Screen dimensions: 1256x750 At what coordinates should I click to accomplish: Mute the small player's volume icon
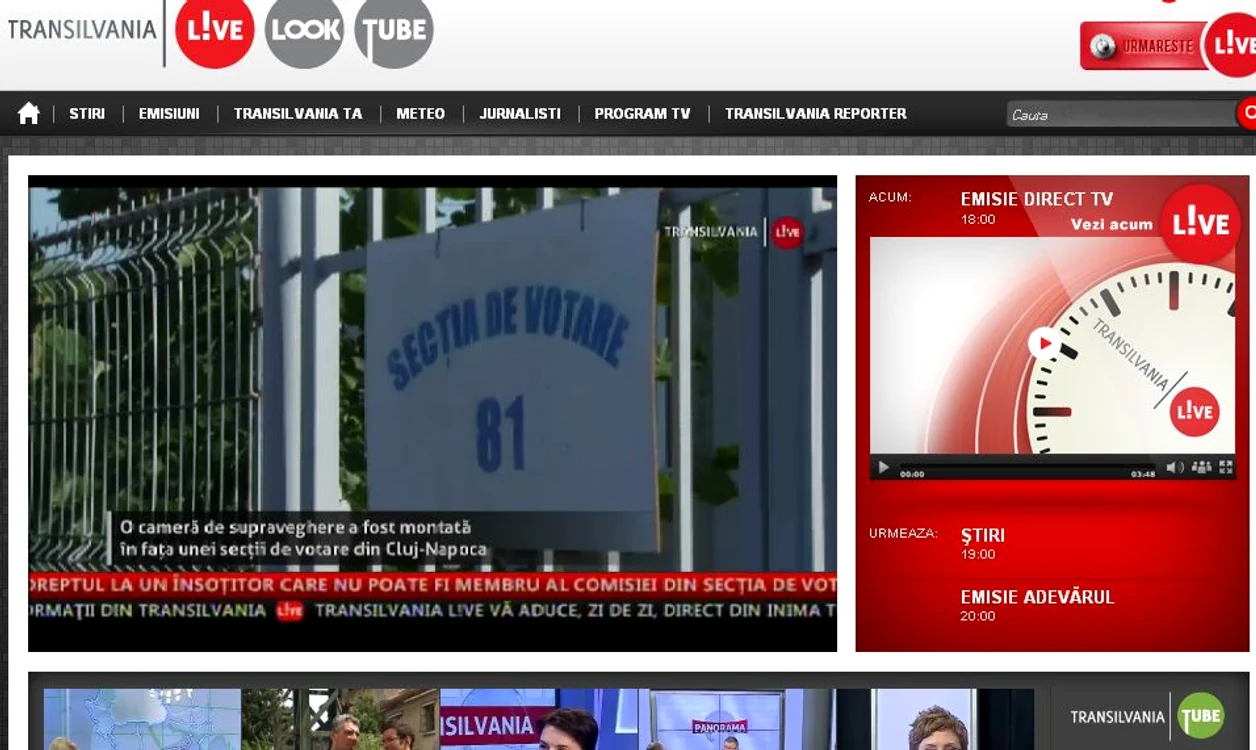coord(1175,467)
